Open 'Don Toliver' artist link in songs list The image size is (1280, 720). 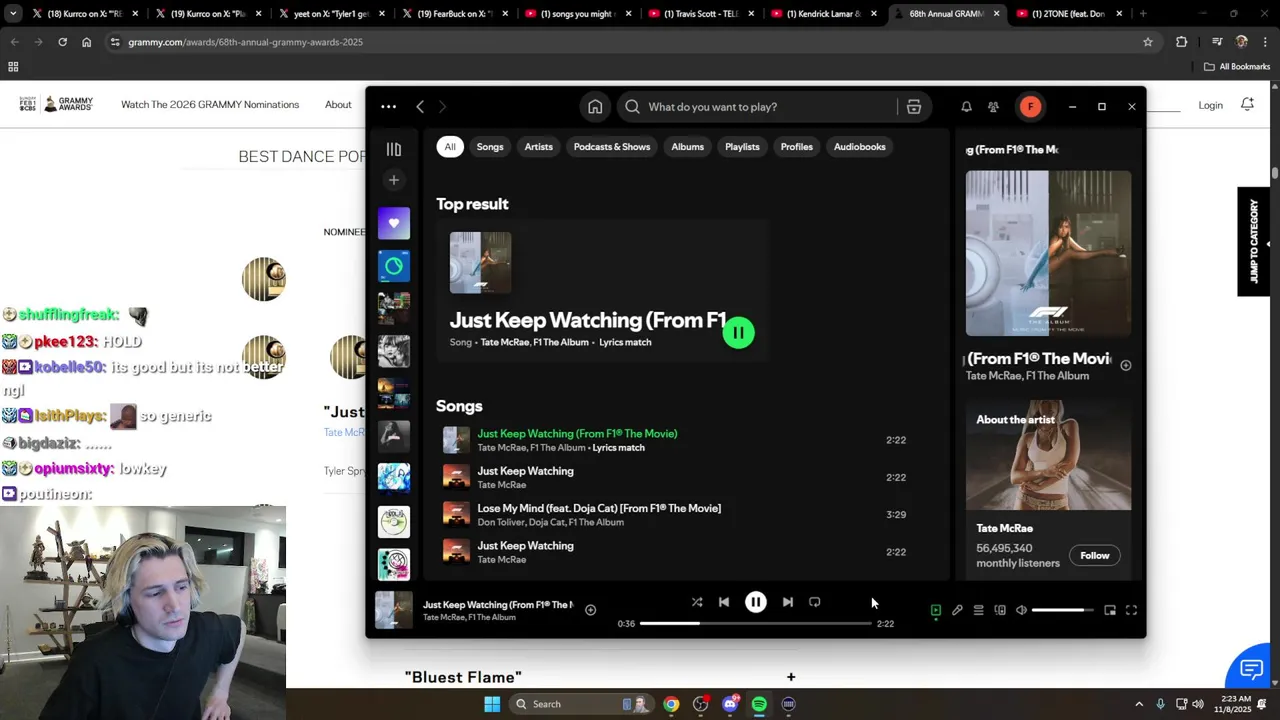(x=500, y=522)
